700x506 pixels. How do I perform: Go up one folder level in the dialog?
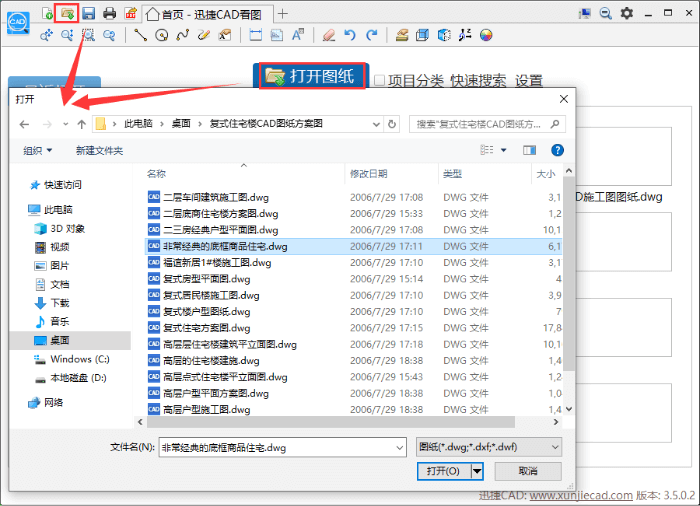pos(82,124)
